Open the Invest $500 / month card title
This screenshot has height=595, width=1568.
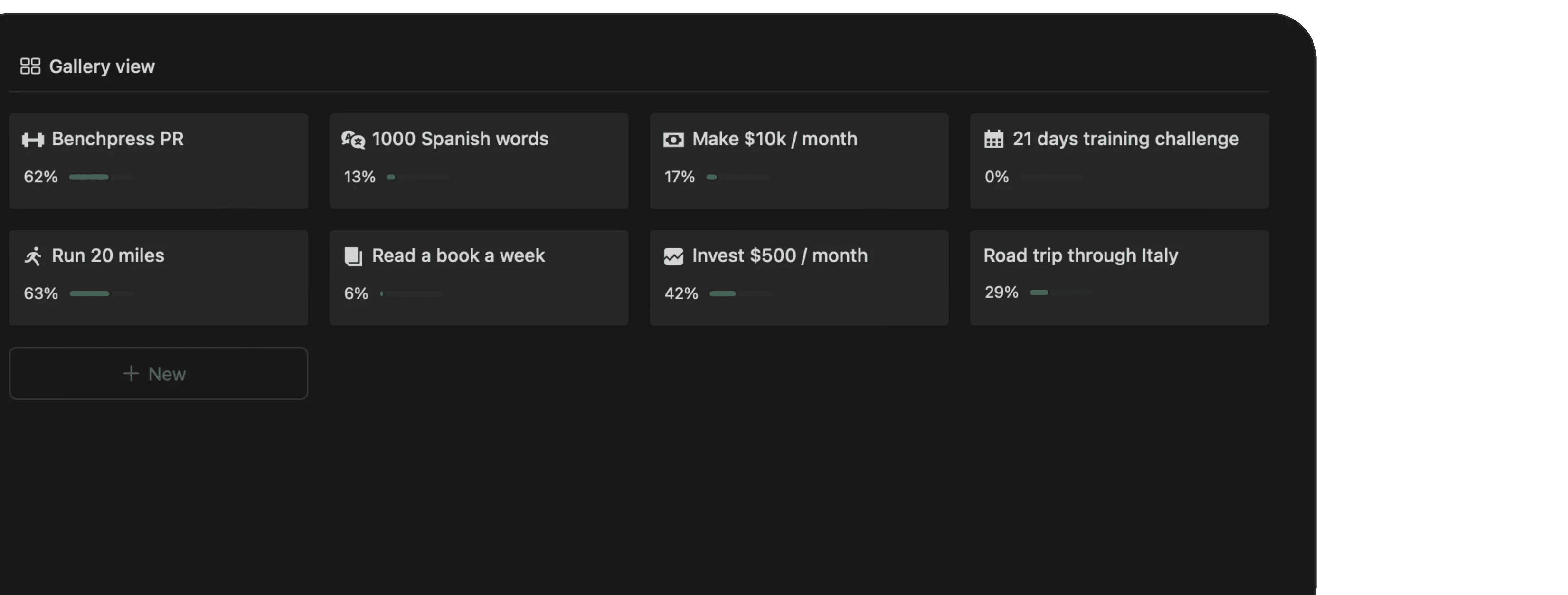point(780,255)
